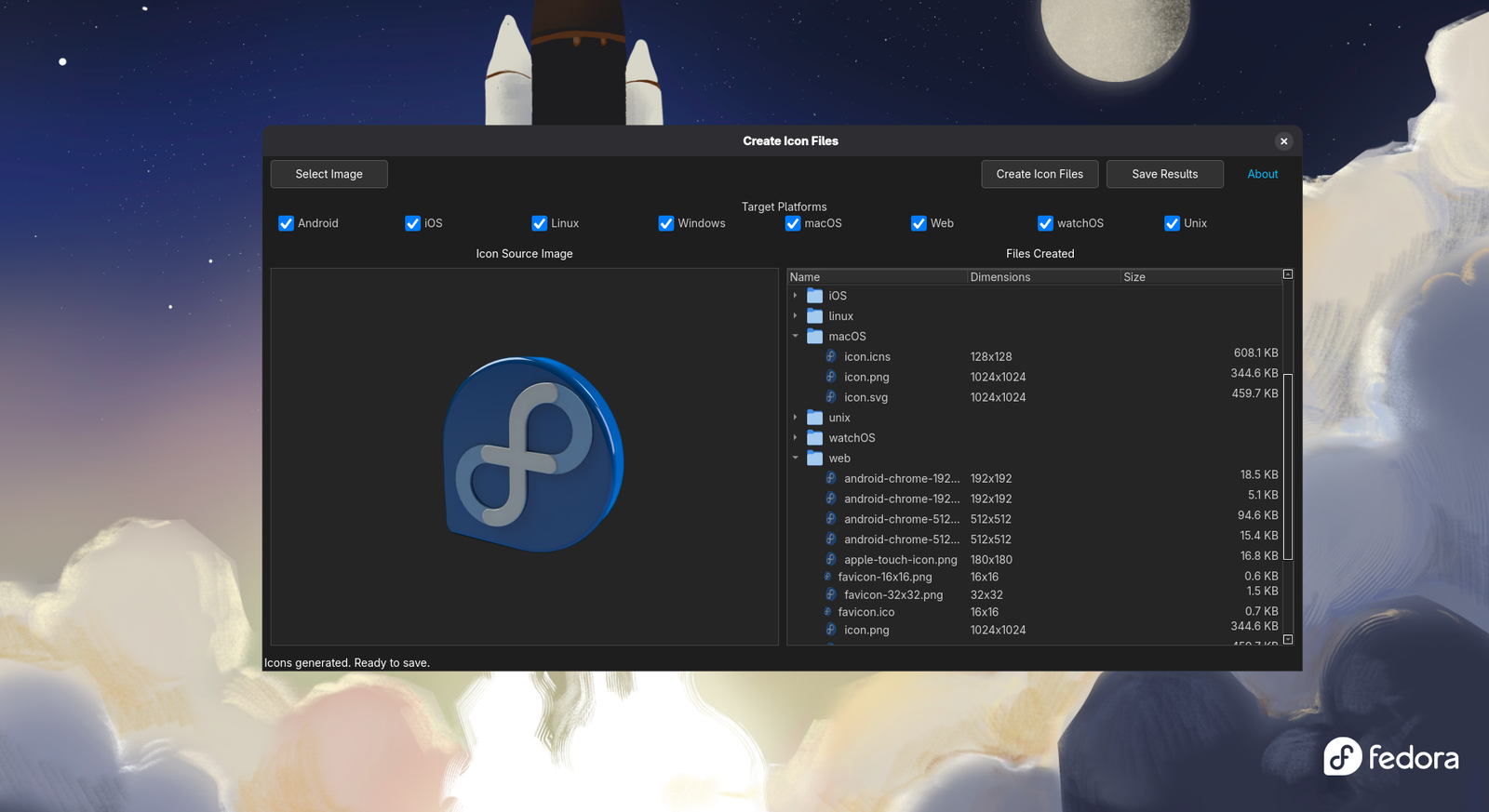Click the 94.6 KB size value

pyautogui.click(x=1258, y=515)
